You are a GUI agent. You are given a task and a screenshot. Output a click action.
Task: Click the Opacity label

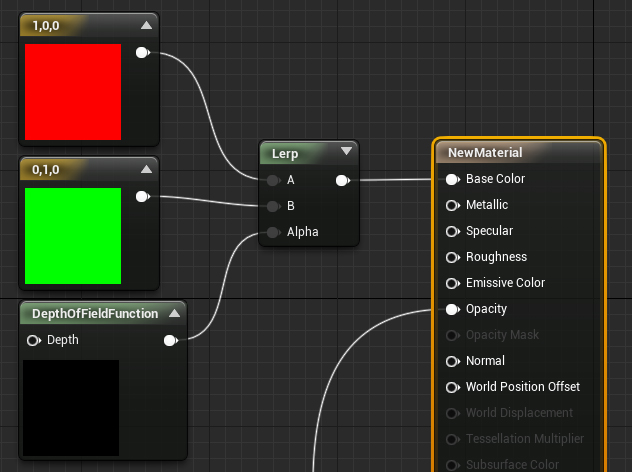coord(486,309)
